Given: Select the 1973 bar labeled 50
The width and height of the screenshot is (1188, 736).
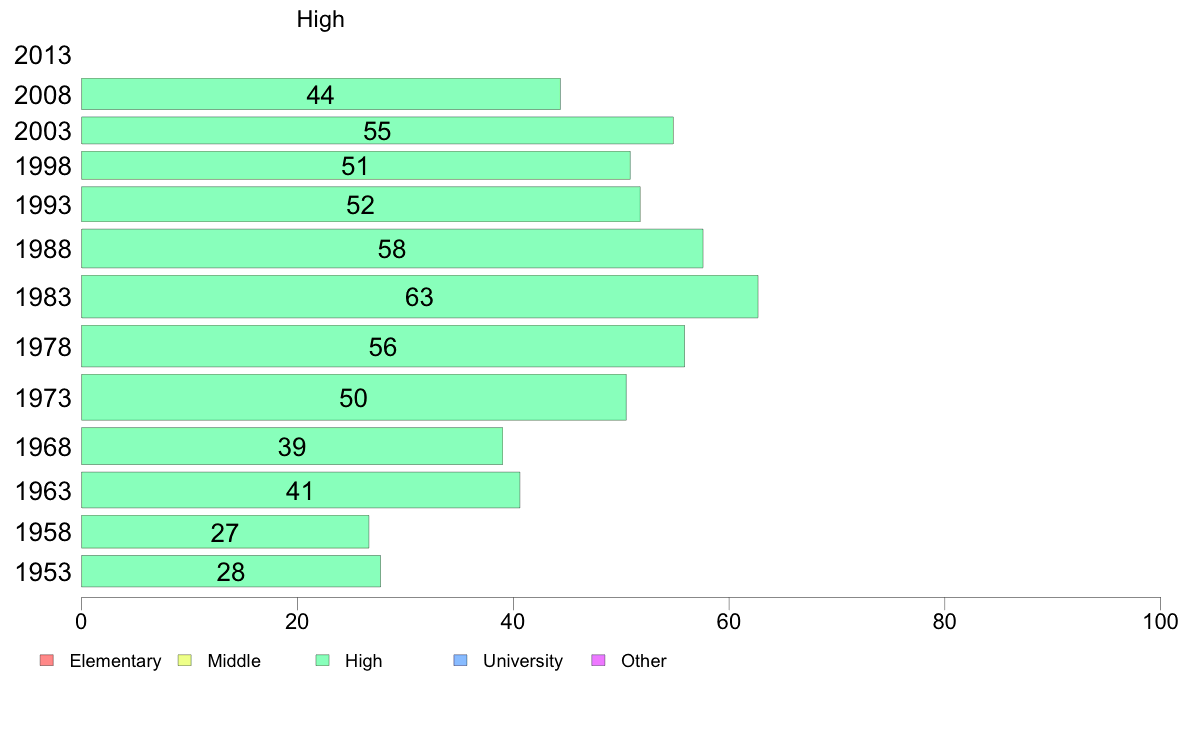Looking at the screenshot, I should tap(354, 397).
